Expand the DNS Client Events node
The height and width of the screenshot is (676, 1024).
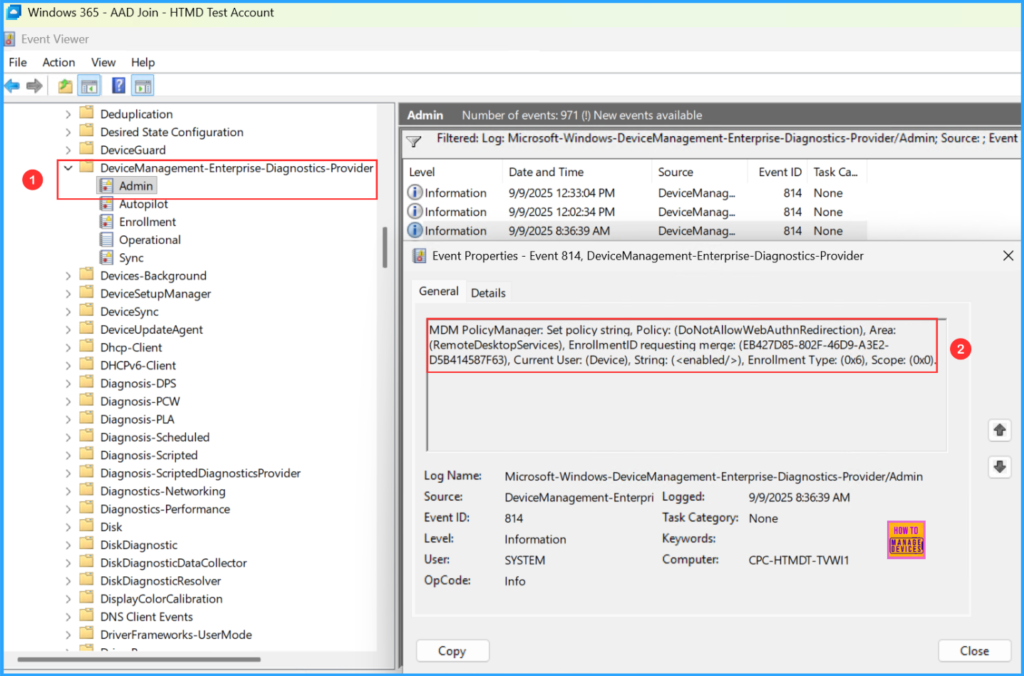coord(68,617)
